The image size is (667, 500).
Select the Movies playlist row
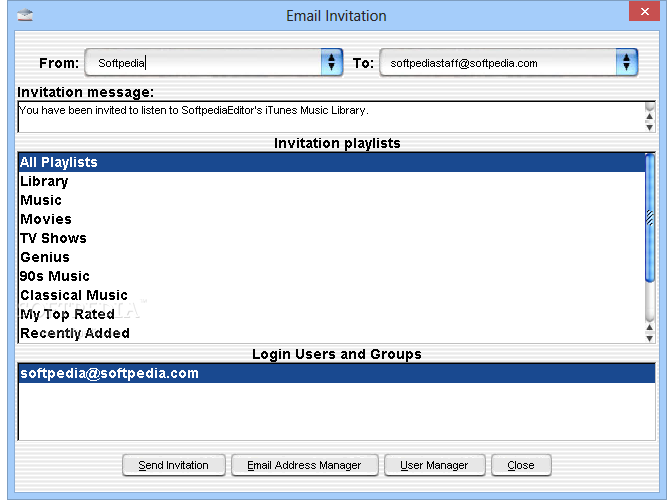(331, 219)
